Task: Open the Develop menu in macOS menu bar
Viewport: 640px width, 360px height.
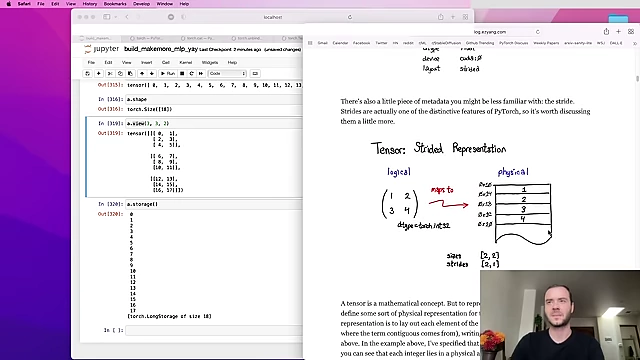Action: tap(141, 4)
